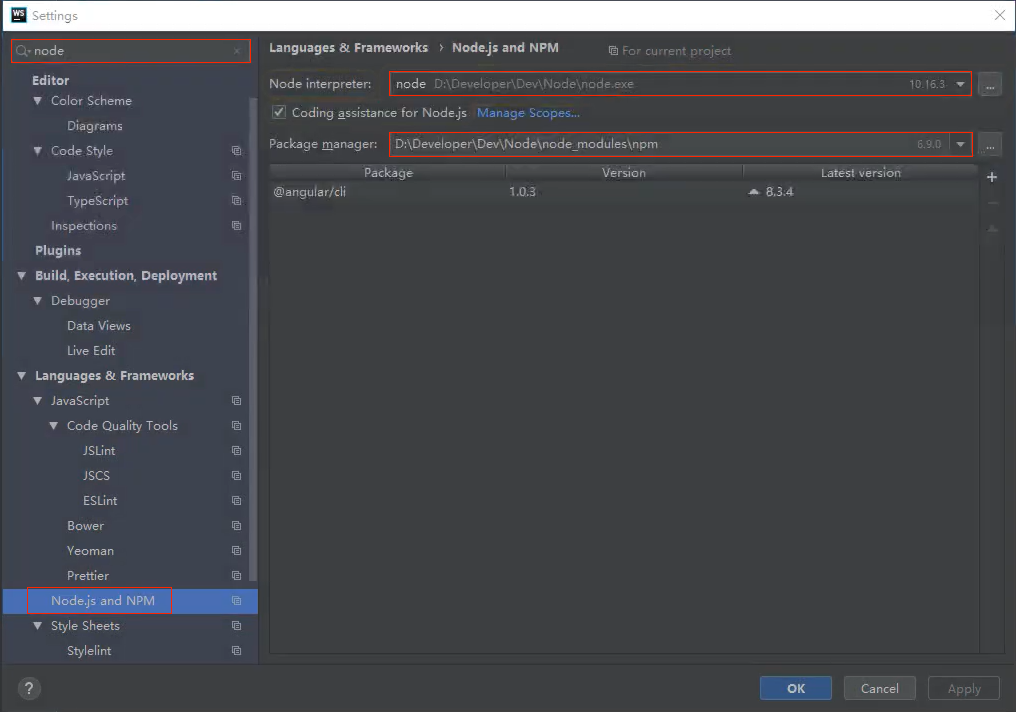Click project-level icon beside Yeoman
Viewport: 1016px width, 712px height.
[x=237, y=551]
